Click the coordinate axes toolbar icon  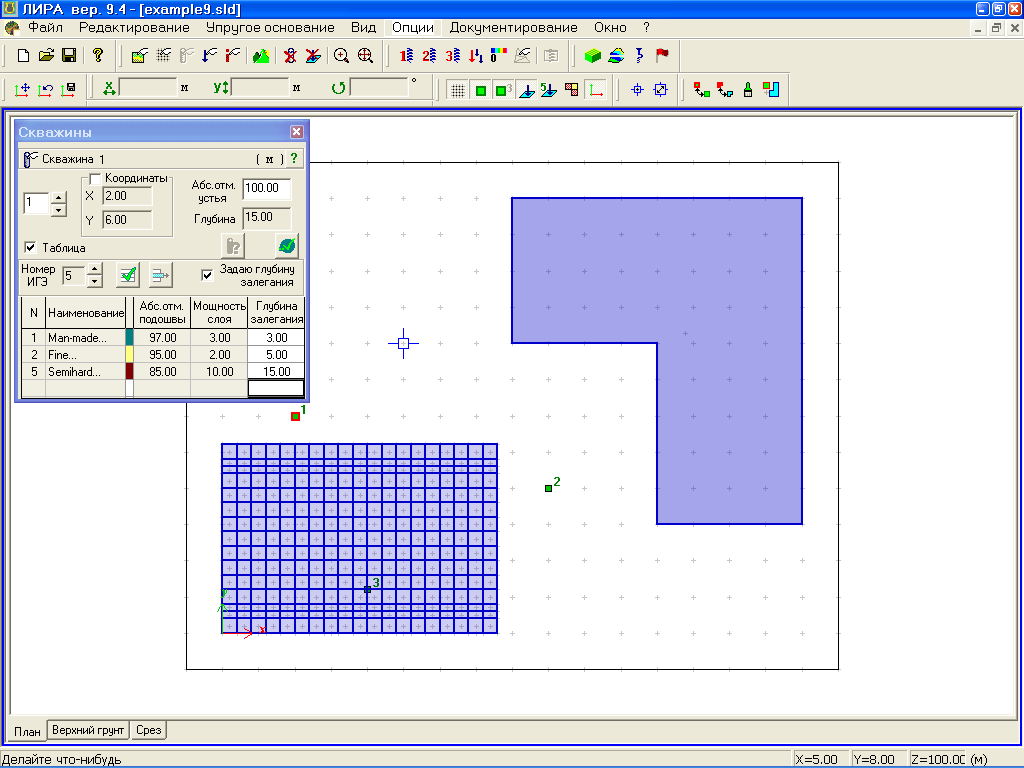tap(597, 90)
